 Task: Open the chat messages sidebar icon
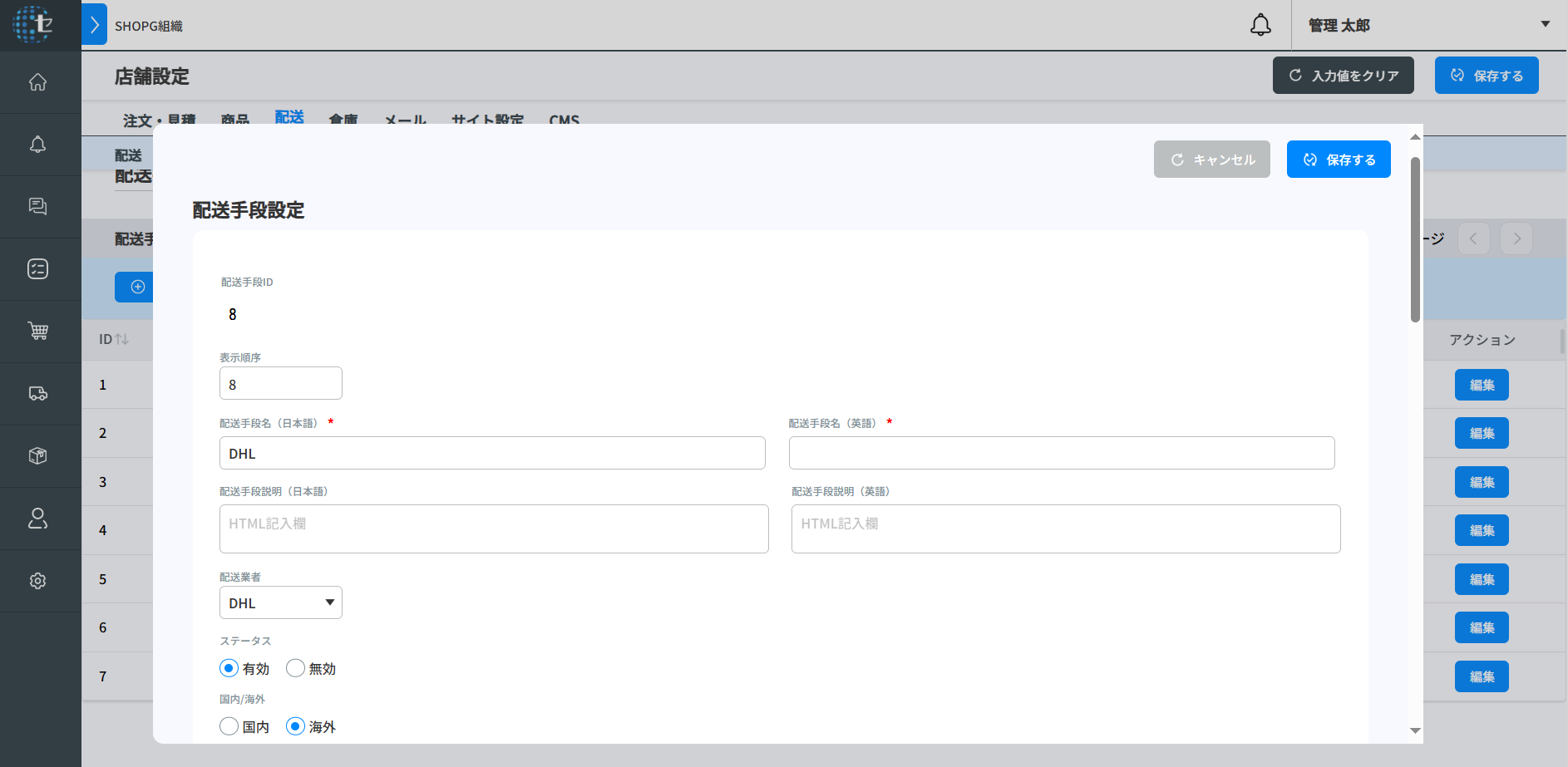pos(37,206)
